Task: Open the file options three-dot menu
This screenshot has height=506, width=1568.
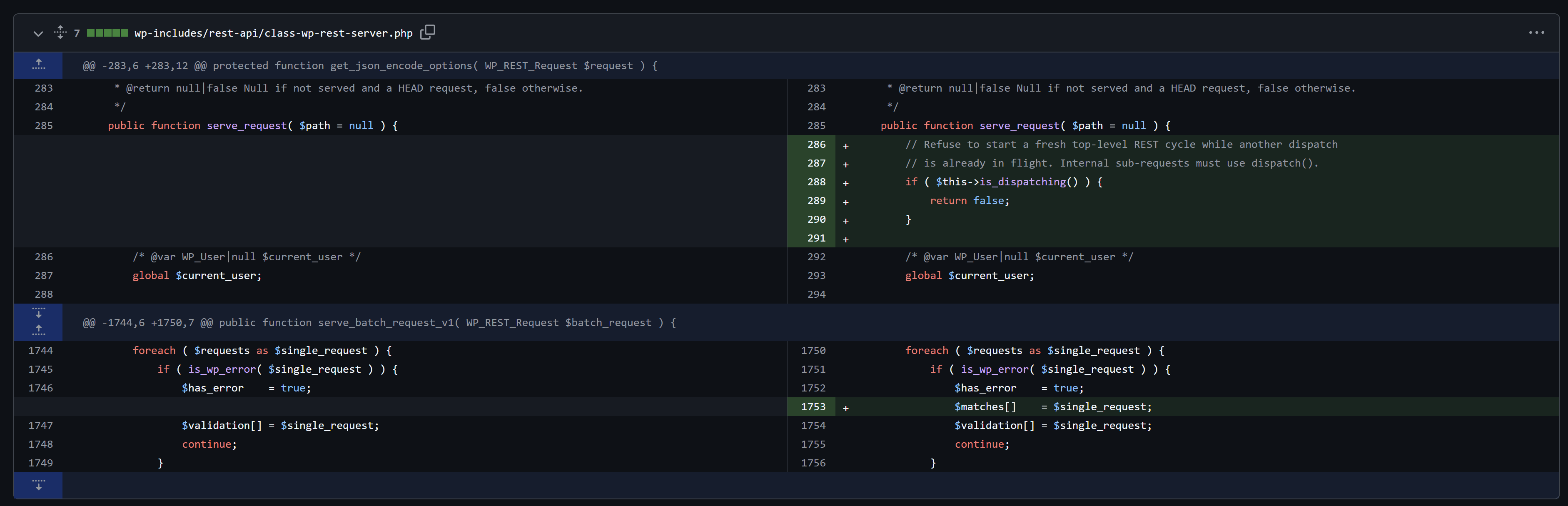Action: pos(1536,33)
